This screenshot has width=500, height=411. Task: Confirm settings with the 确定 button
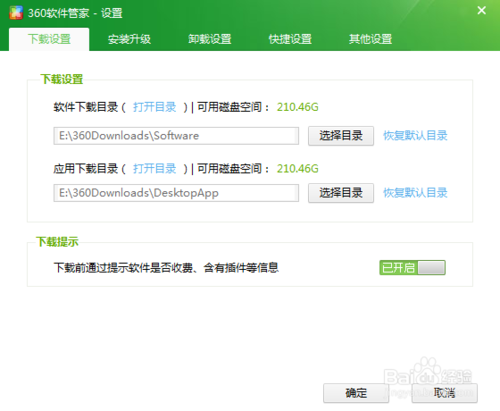356,393
